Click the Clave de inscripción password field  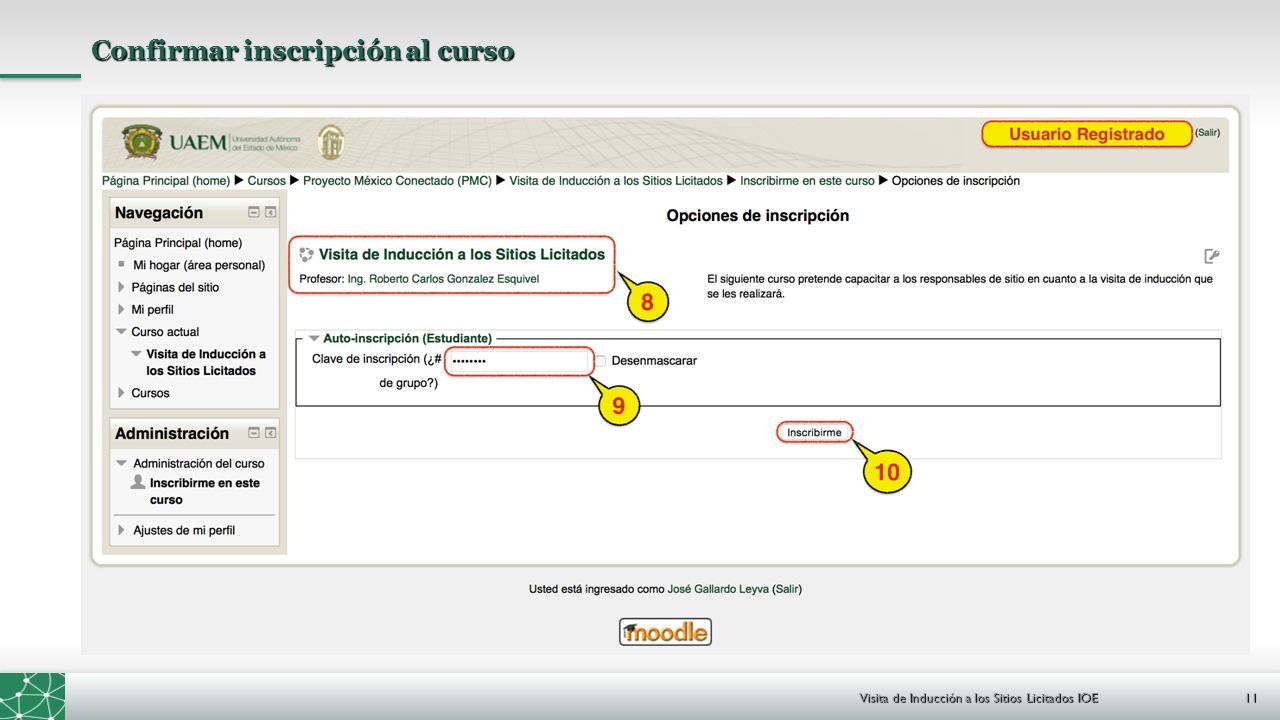pyautogui.click(x=519, y=361)
